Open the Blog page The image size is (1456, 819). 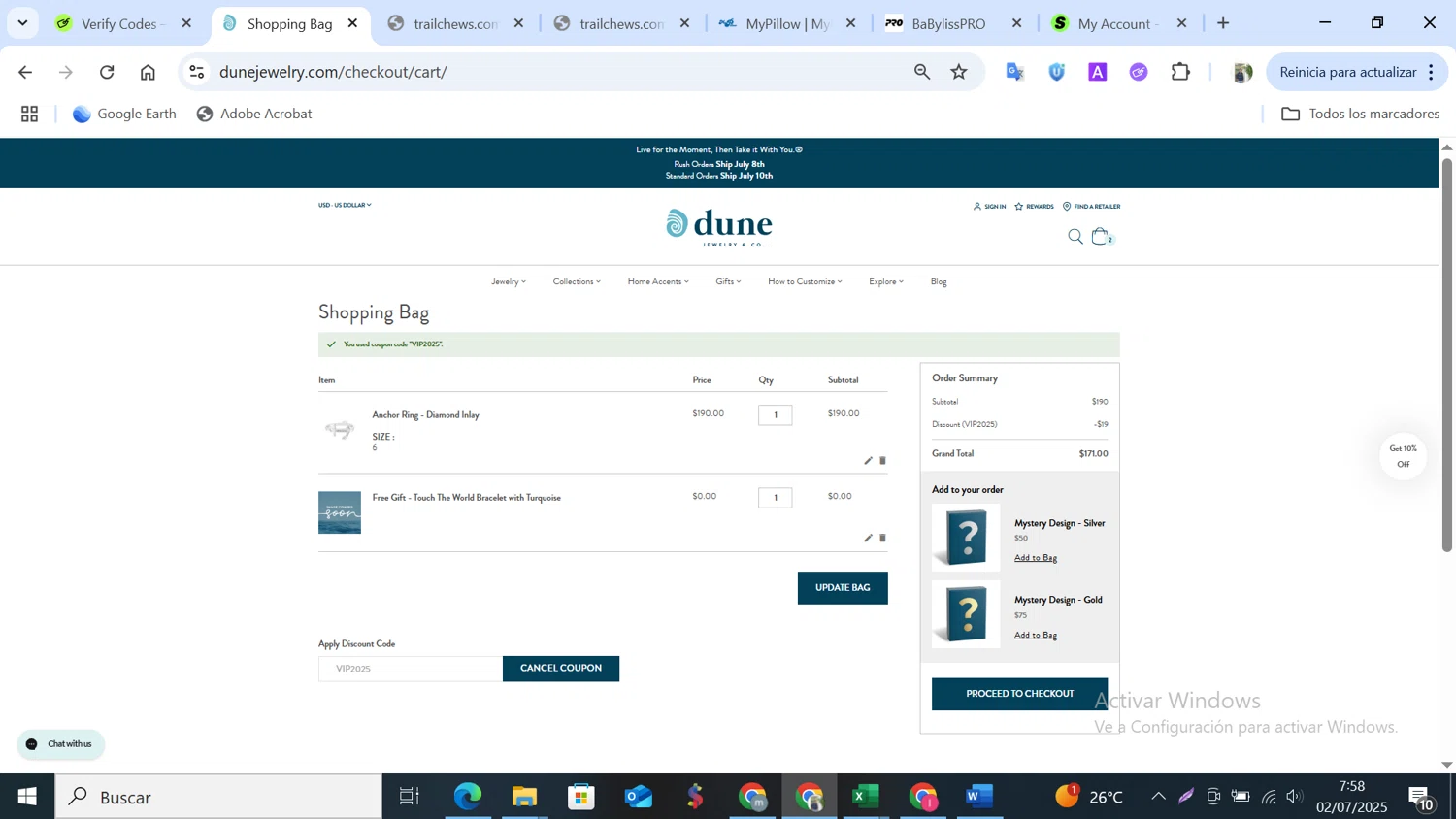pos(939,281)
